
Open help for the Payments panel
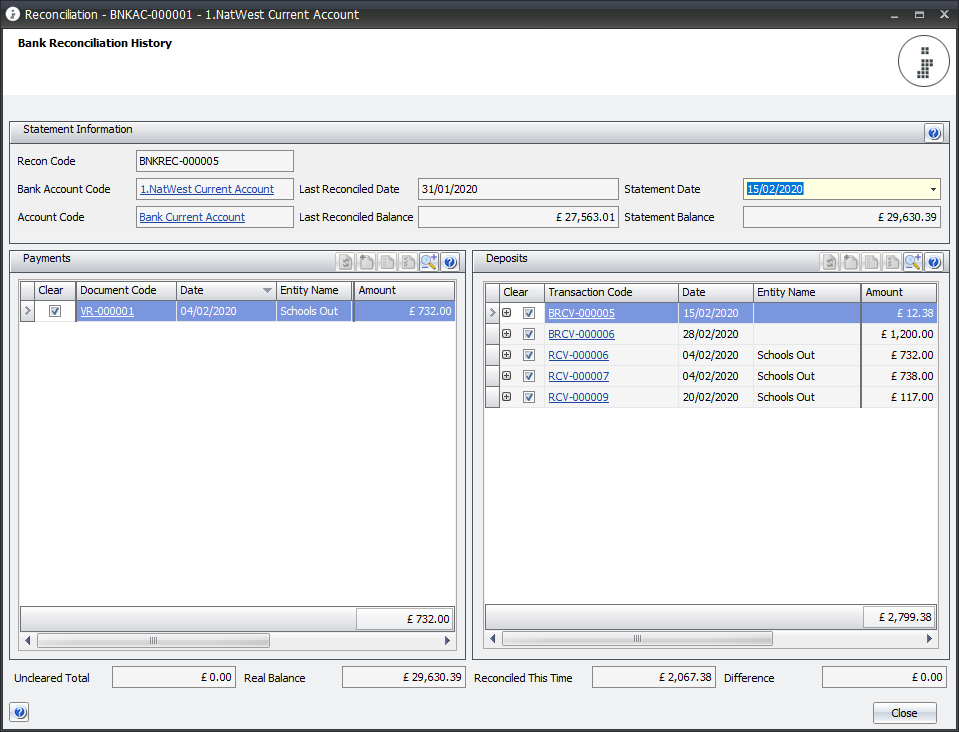point(450,262)
